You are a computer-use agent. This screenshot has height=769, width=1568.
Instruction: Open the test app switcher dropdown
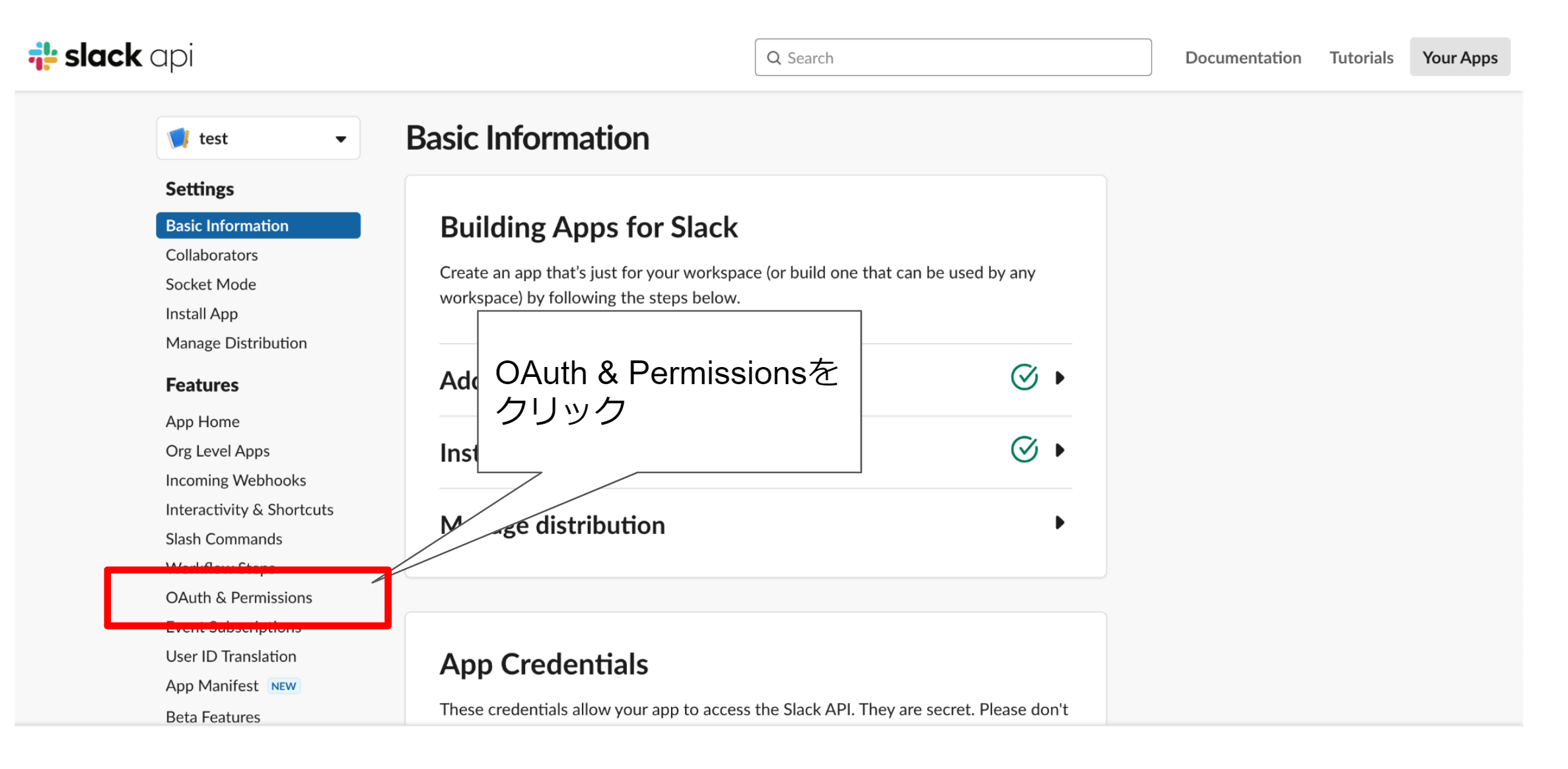pos(341,138)
